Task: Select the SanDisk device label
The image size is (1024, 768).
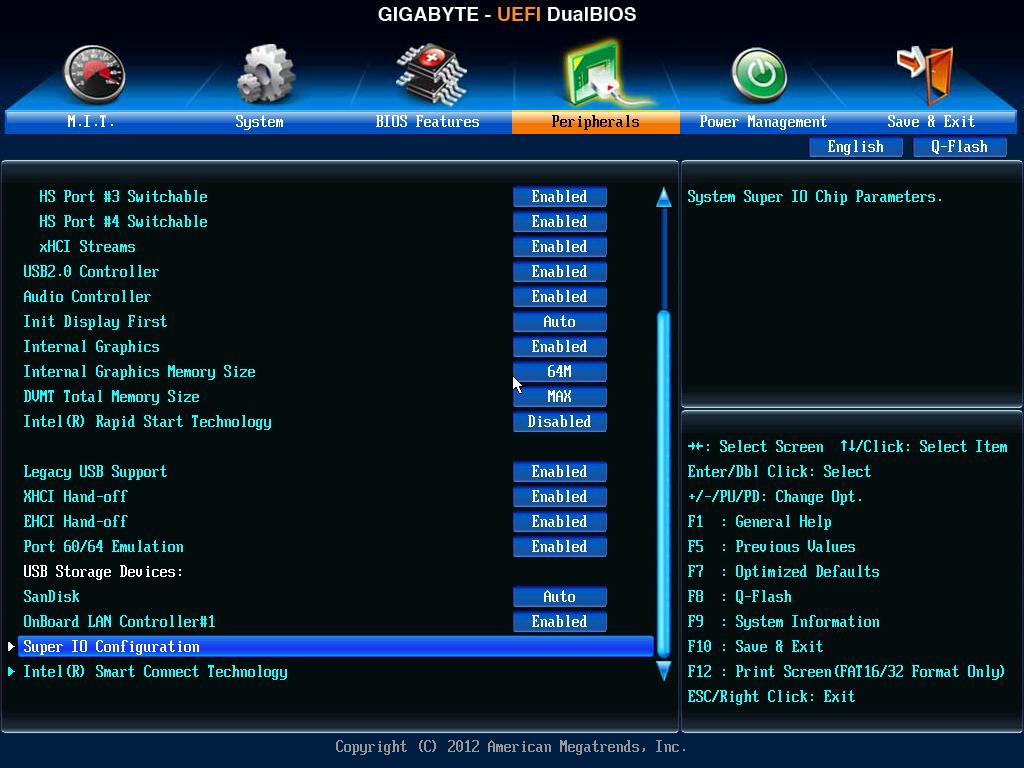Action: [x=52, y=597]
